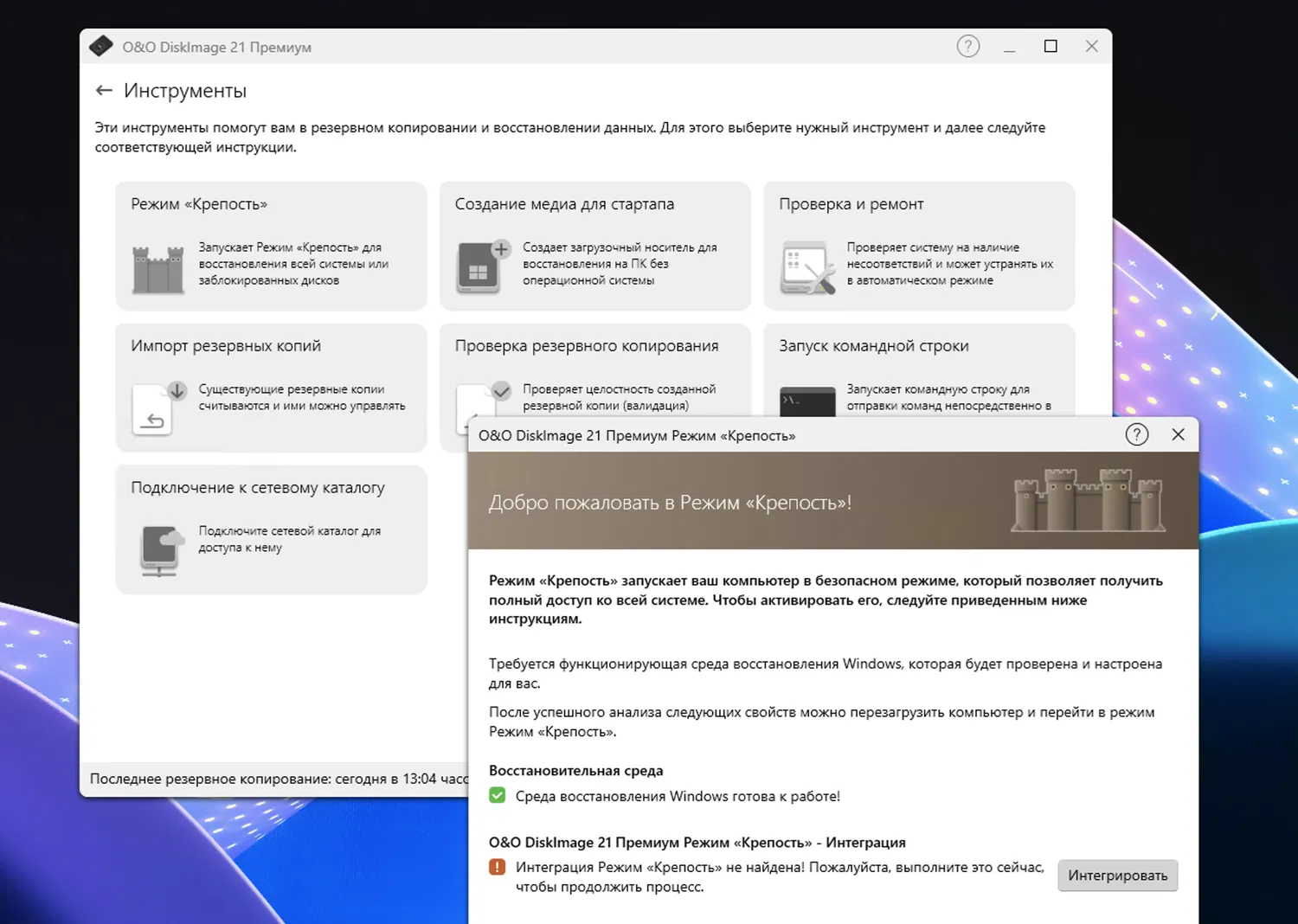Click description 'Существующие резервные копии считываются'
The image size is (1298, 924).
302,397
